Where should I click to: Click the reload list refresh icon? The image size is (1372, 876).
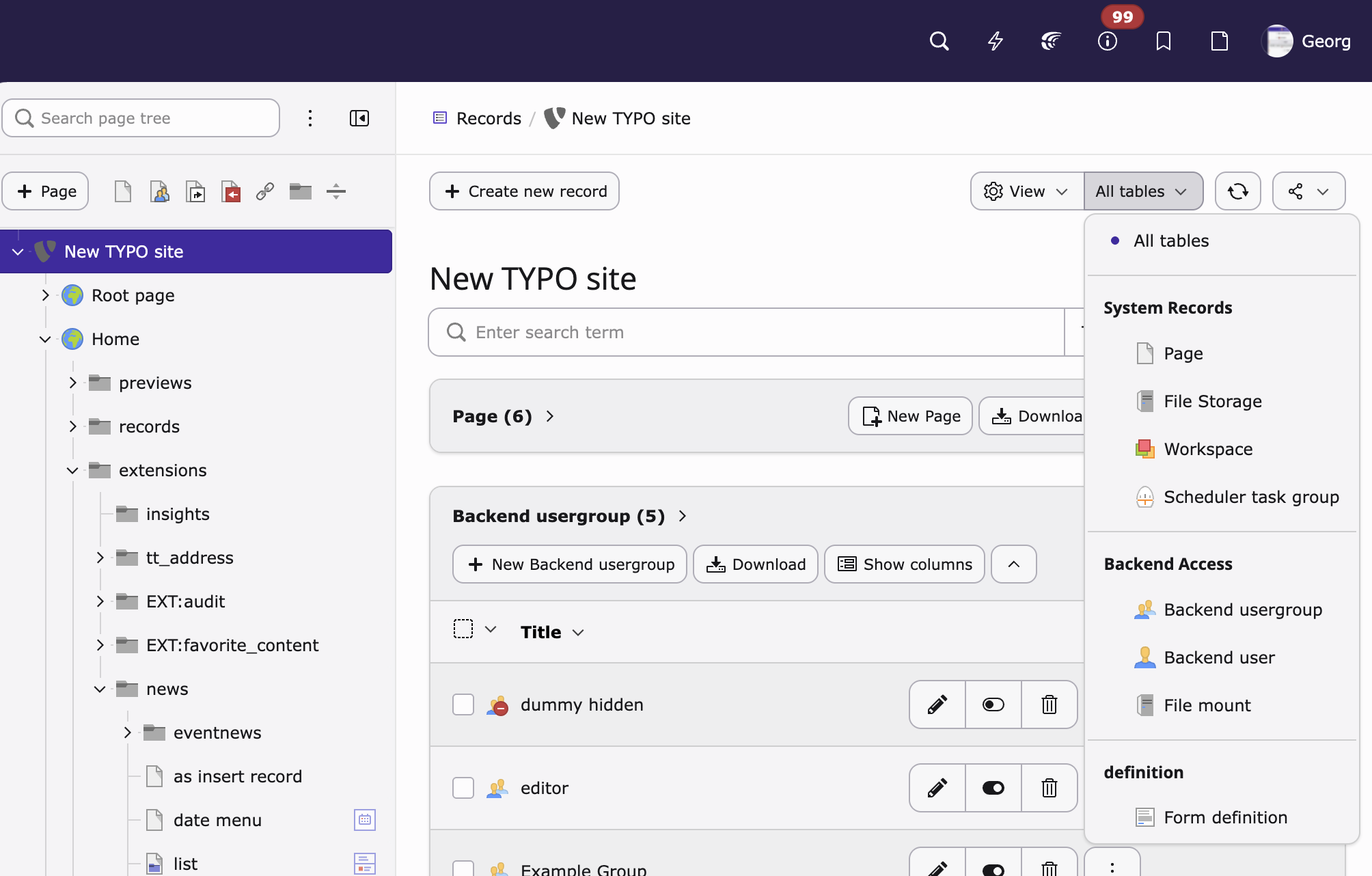coord(1238,191)
